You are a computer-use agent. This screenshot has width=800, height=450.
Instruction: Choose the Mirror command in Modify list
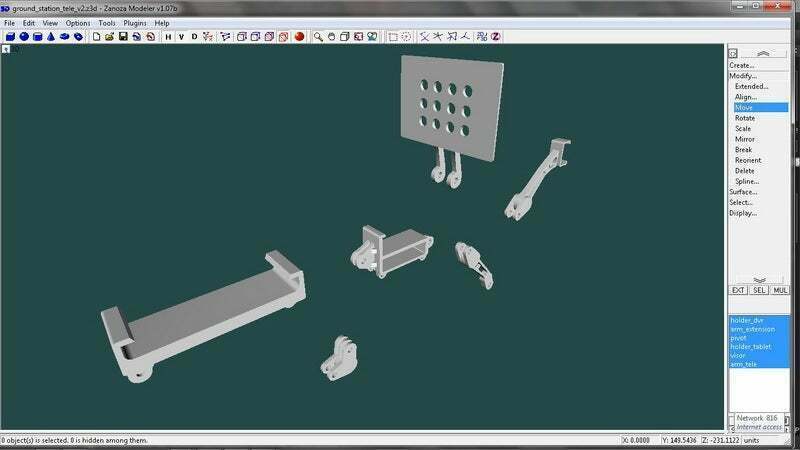click(x=745, y=139)
